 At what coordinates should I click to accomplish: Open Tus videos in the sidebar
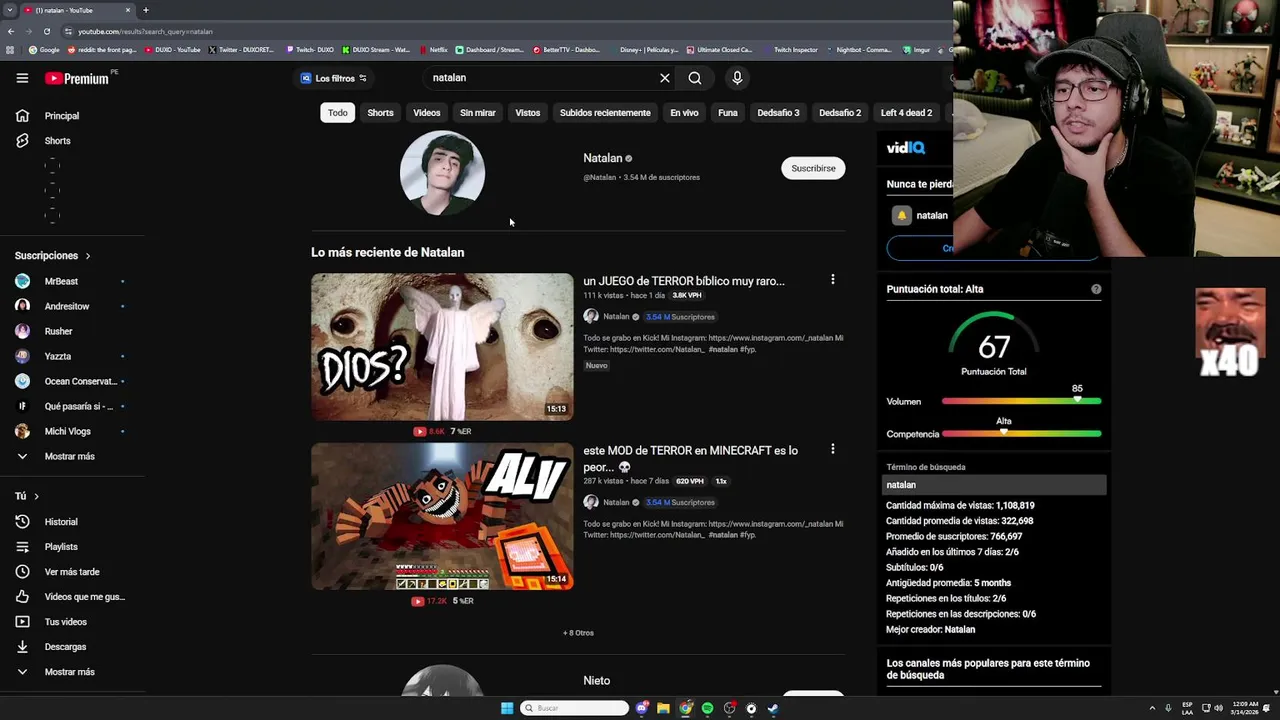(66, 622)
